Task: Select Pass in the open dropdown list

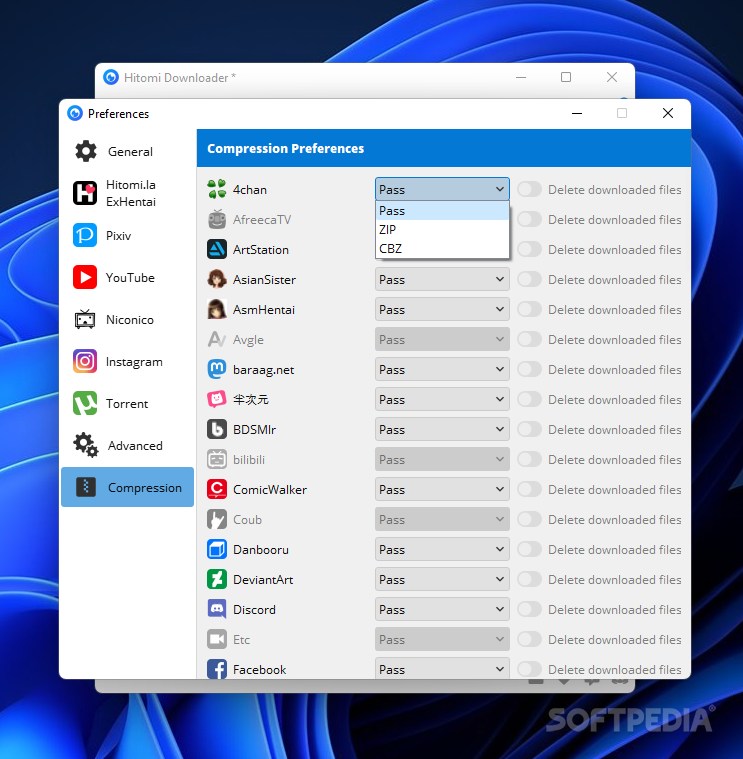Action: point(442,211)
